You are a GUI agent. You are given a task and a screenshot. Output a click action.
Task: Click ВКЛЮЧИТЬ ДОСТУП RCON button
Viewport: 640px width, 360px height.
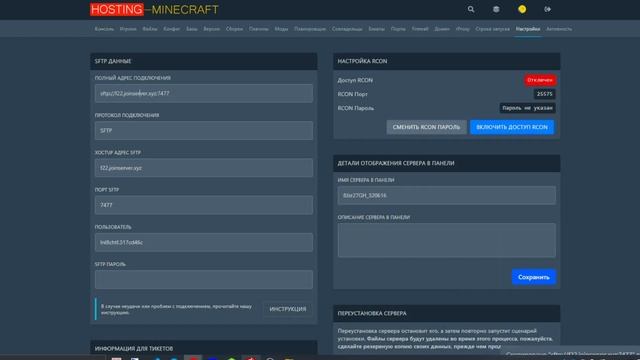(x=512, y=127)
